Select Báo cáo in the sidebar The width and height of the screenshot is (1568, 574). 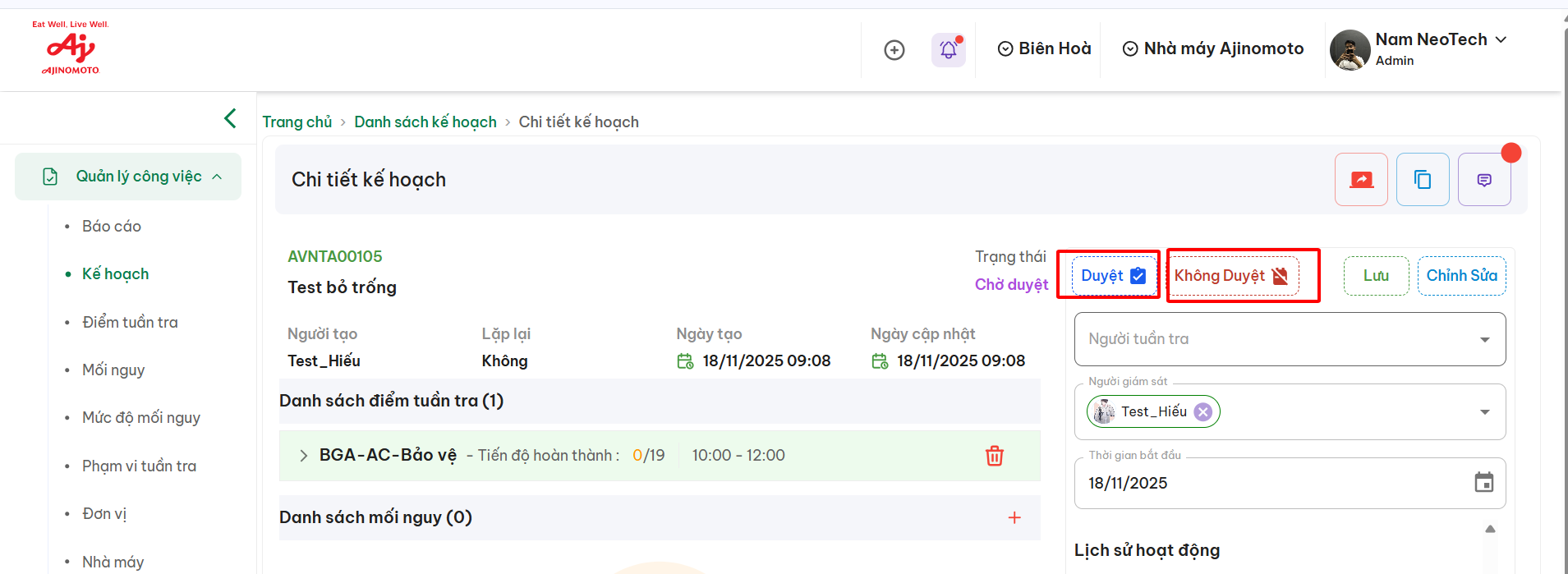(112, 226)
